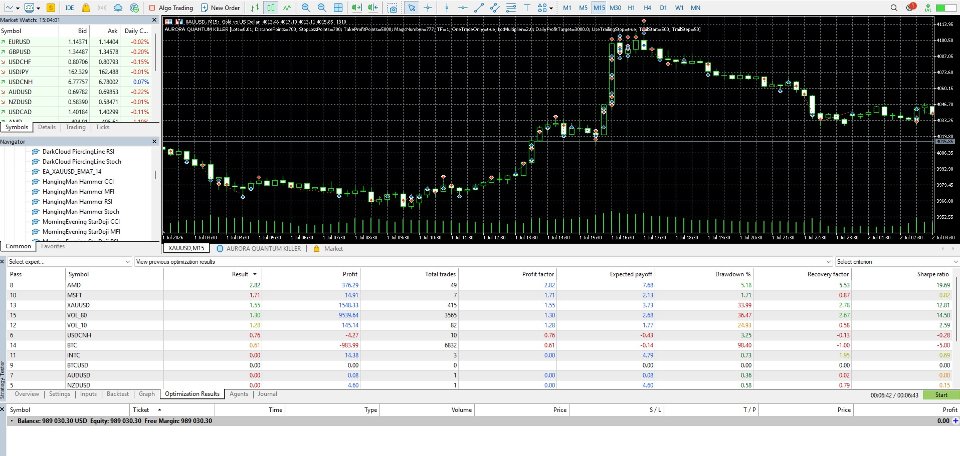The width and height of the screenshot is (960, 456).
Task: Zoom out on the chart
Action: click(321, 8)
